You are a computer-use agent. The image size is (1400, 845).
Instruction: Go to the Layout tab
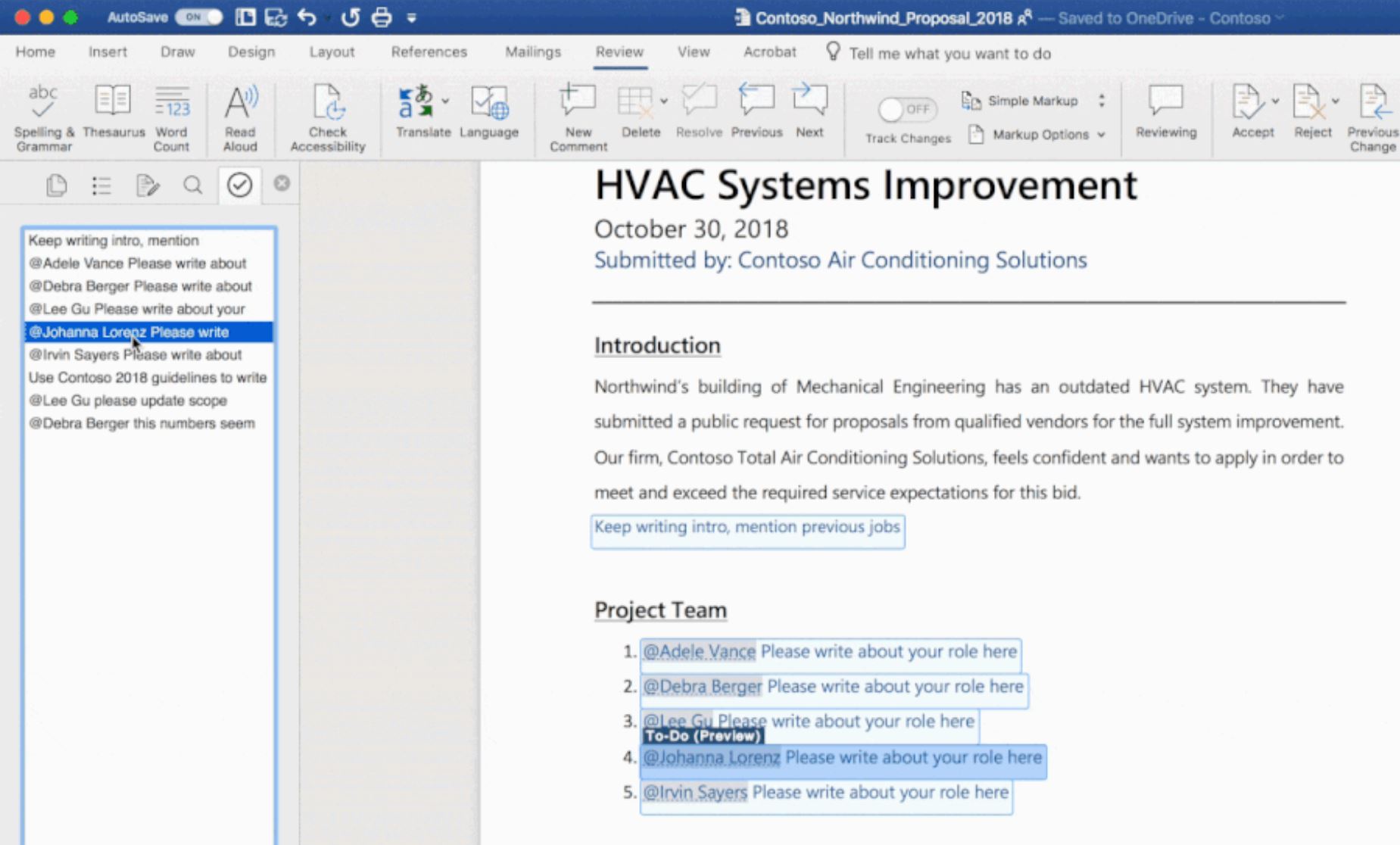tap(332, 52)
